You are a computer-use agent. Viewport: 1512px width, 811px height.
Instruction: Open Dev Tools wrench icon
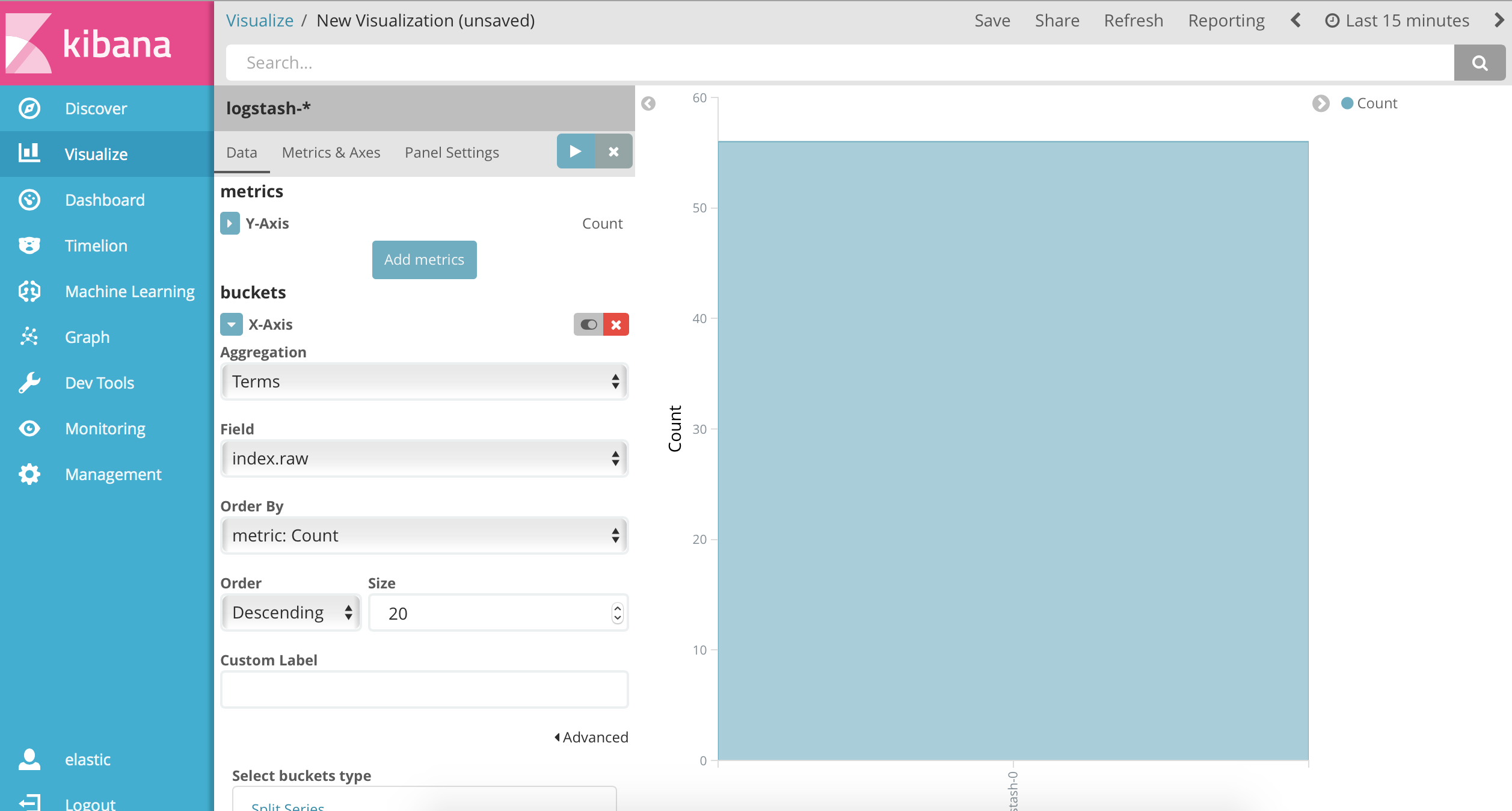point(29,383)
